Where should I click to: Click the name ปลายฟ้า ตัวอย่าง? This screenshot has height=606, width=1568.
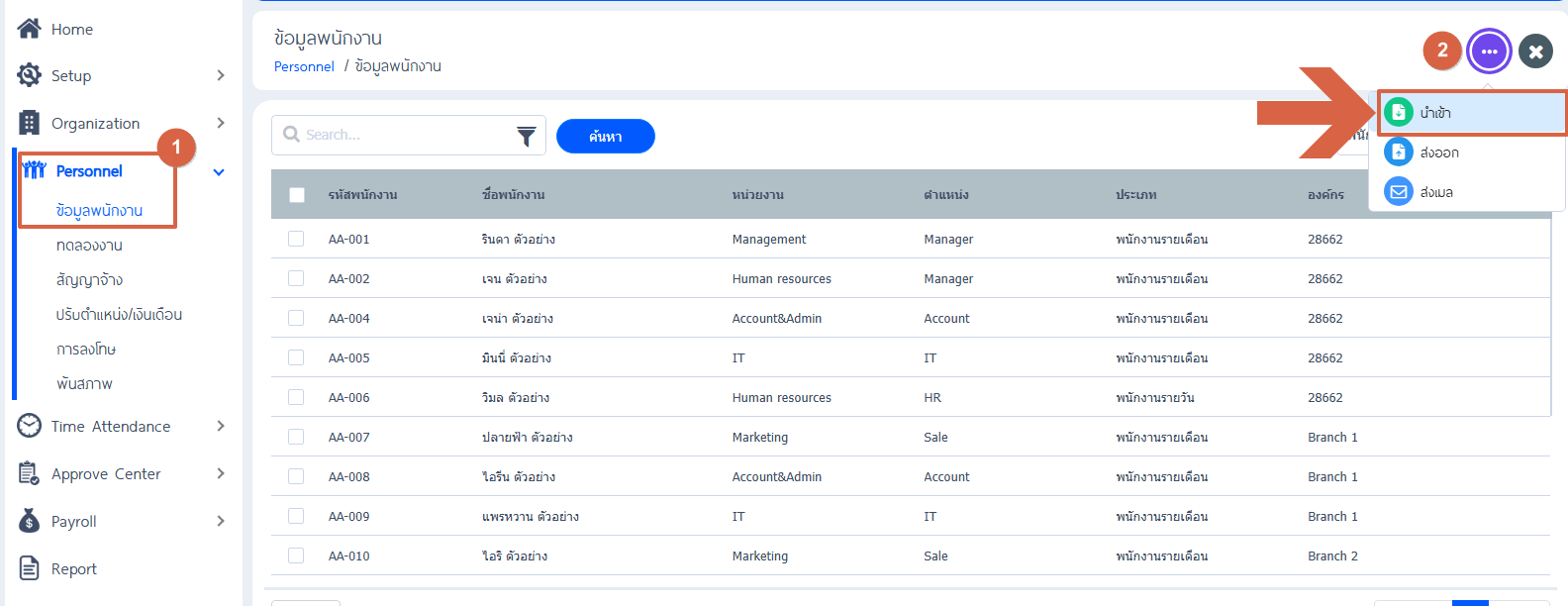pyautogui.click(x=528, y=437)
